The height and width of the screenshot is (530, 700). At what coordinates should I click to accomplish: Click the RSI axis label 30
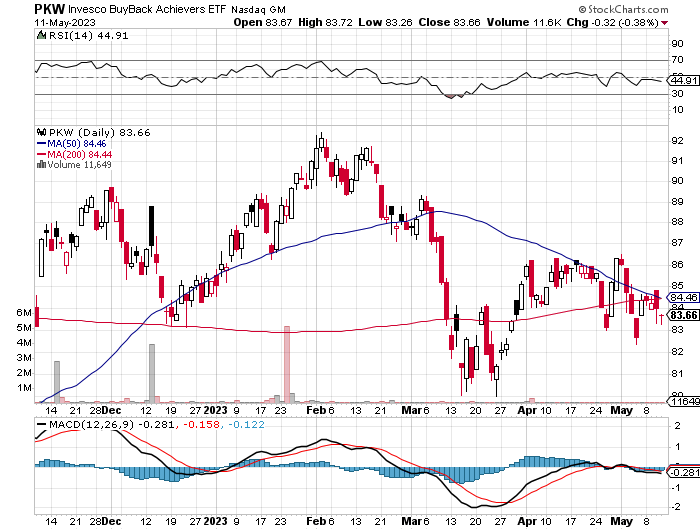pos(677,93)
